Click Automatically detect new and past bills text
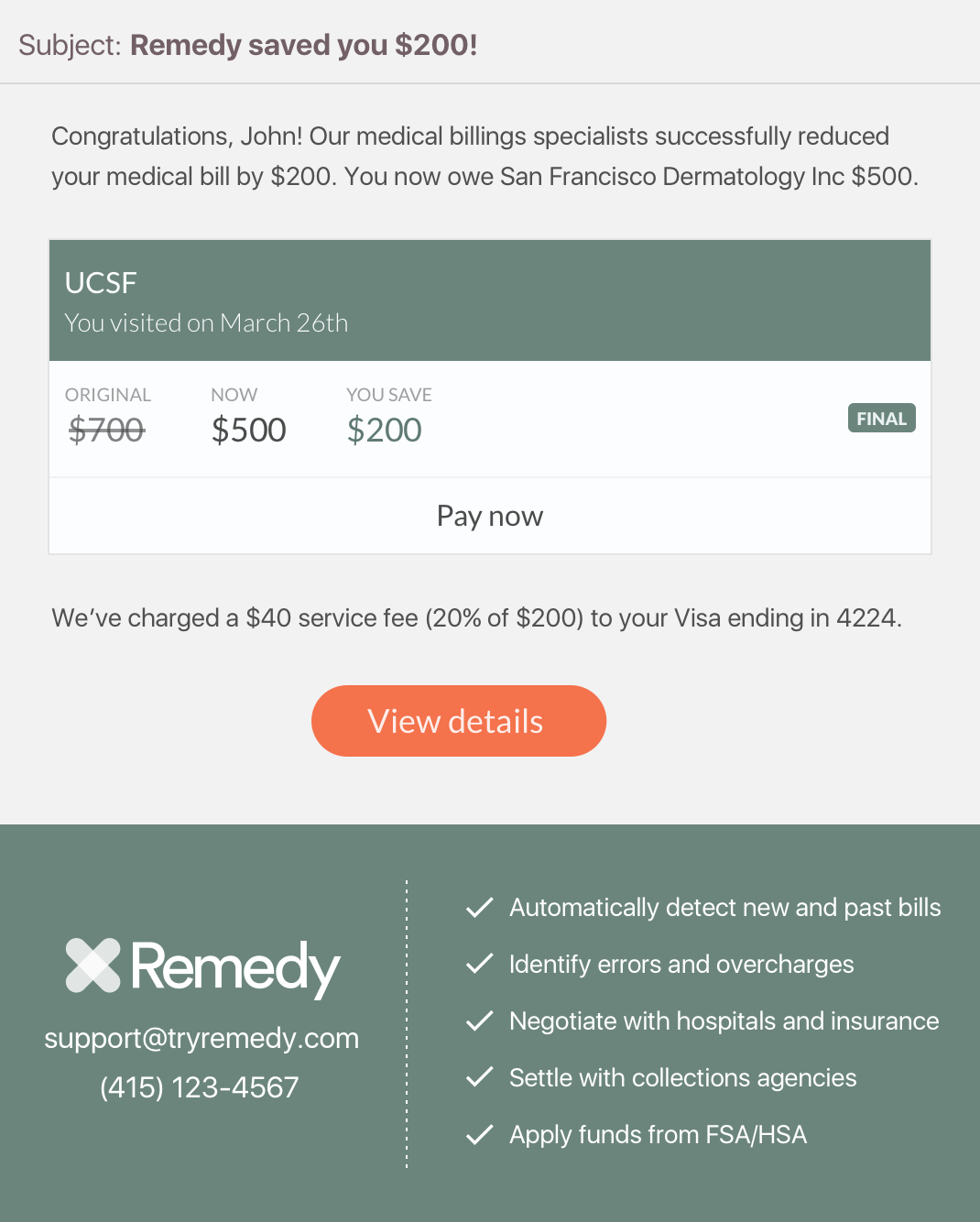Screen dimensions: 980x1222 [x=724, y=908]
